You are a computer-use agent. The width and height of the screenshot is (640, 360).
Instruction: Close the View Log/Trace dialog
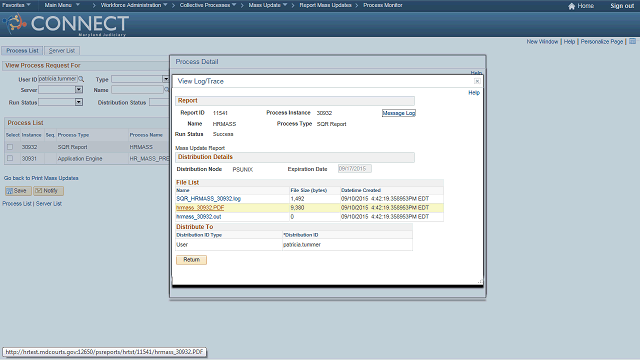477,81
